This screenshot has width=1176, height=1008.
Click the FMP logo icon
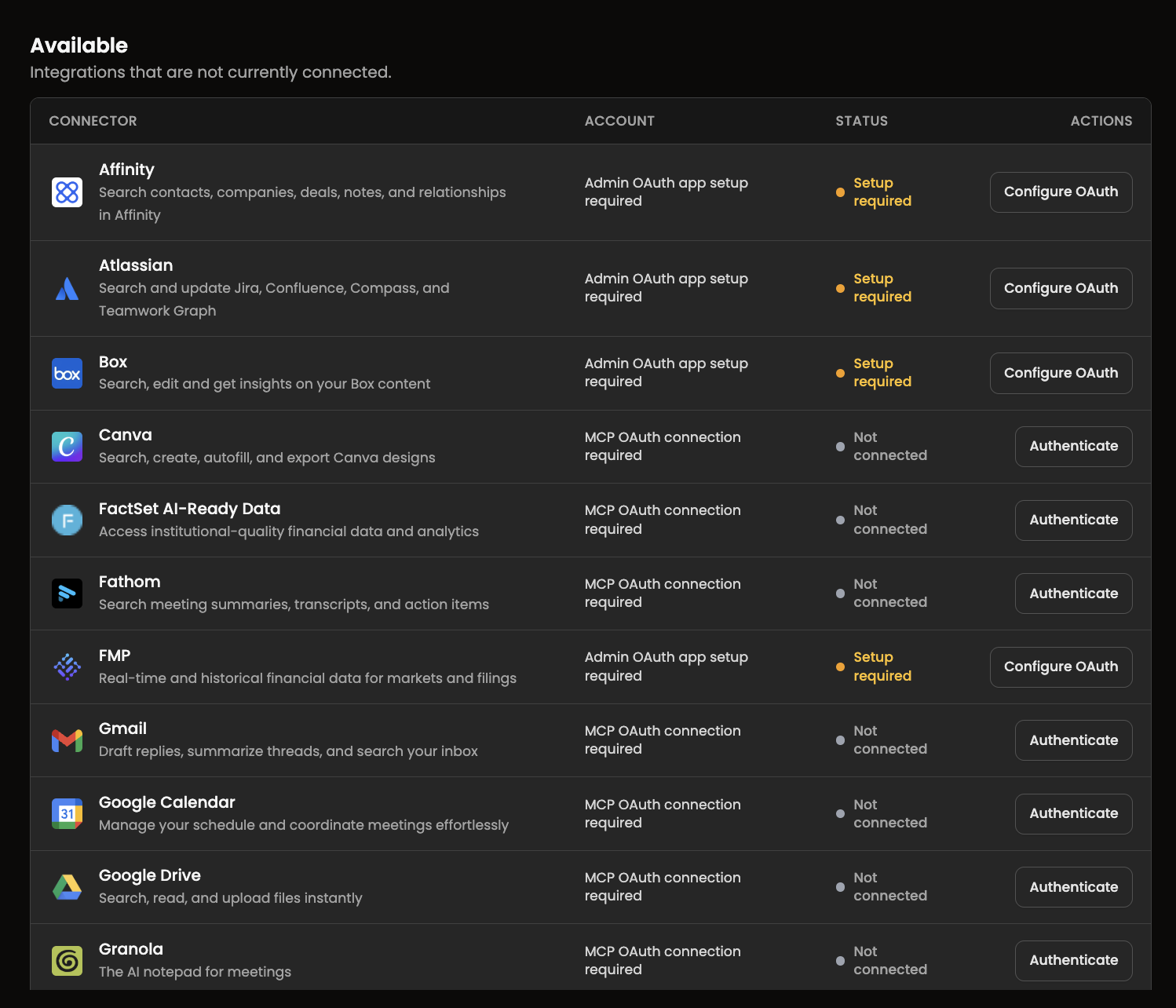[67, 667]
